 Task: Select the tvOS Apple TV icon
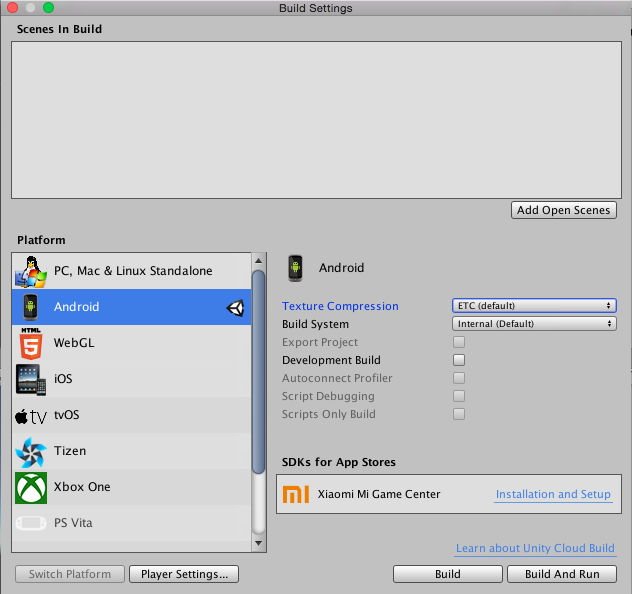tap(31, 416)
